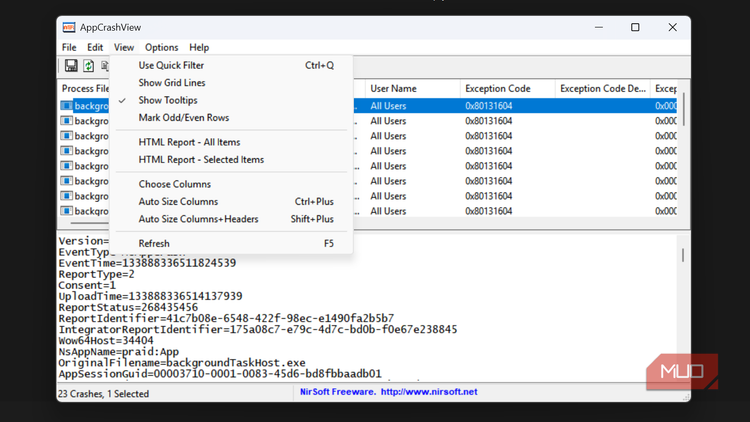Open Choose Columns dialog entry
This screenshot has height=422, width=750.
coord(232,184)
